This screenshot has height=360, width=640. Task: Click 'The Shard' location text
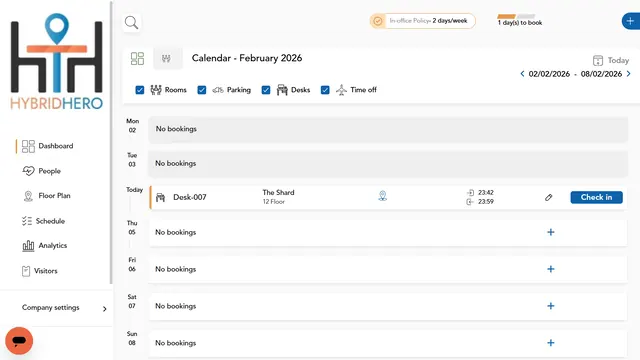click(x=278, y=193)
